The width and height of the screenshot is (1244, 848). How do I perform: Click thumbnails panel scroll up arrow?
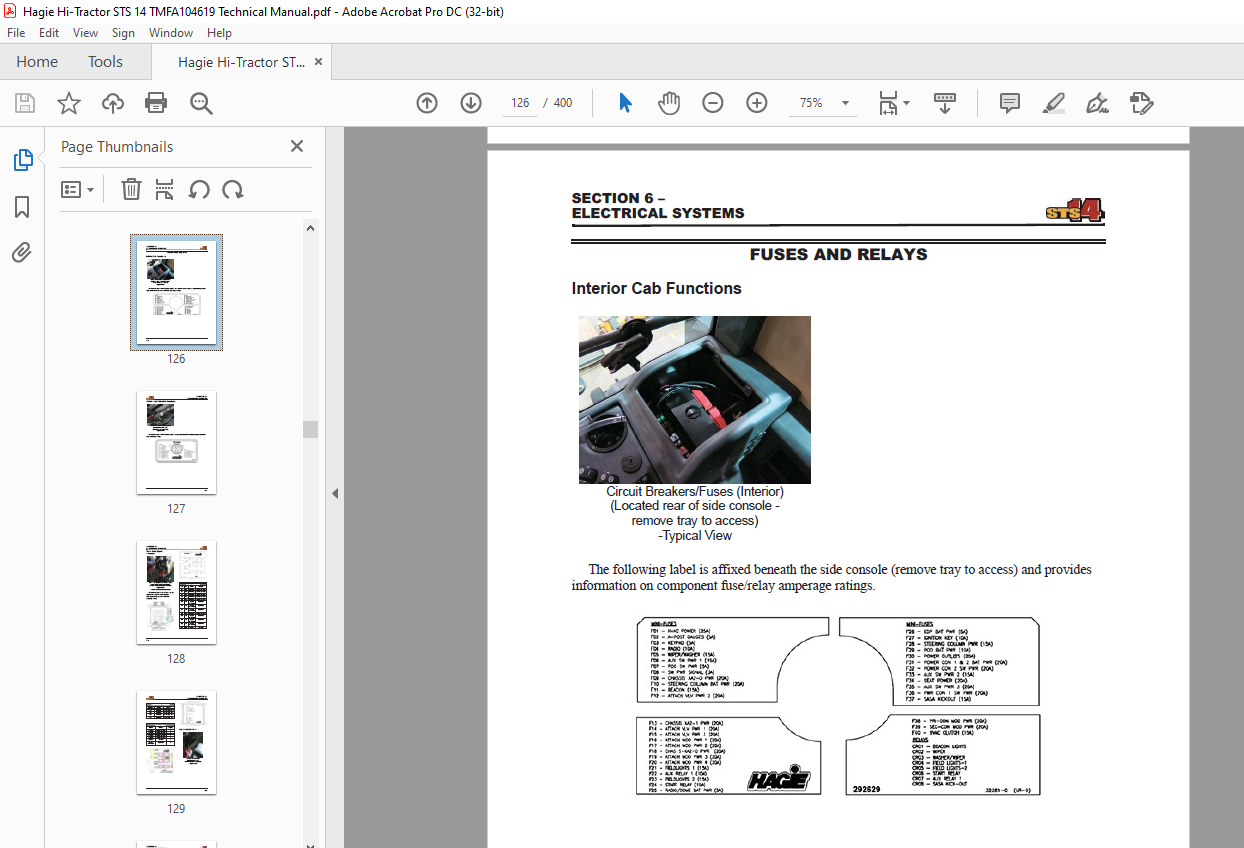(311, 228)
